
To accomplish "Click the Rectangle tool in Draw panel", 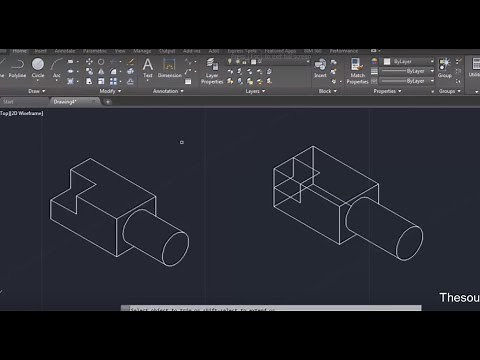I will 70,62.
